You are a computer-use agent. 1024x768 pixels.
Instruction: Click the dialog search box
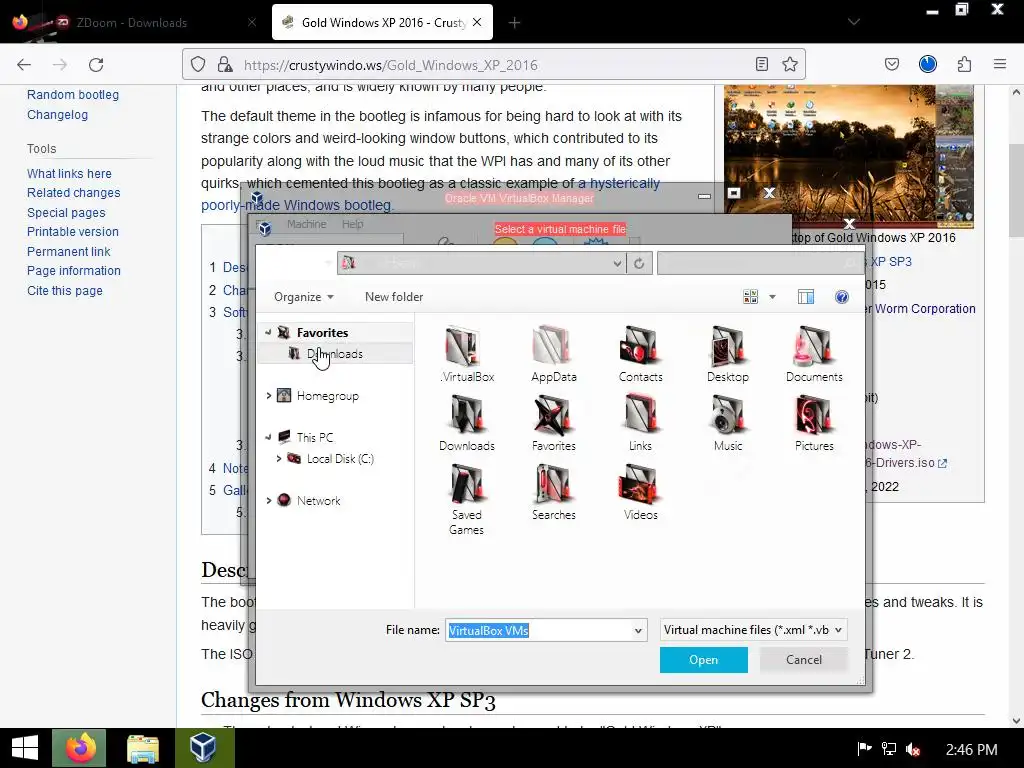(x=761, y=263)
